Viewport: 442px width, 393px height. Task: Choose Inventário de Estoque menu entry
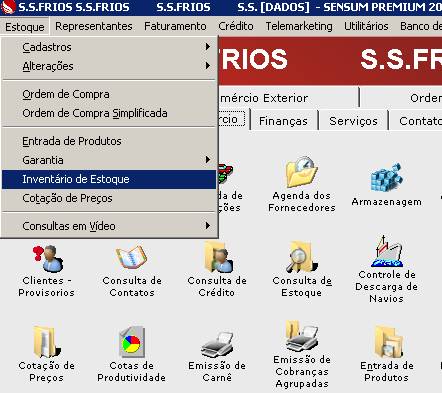(109, 179)
